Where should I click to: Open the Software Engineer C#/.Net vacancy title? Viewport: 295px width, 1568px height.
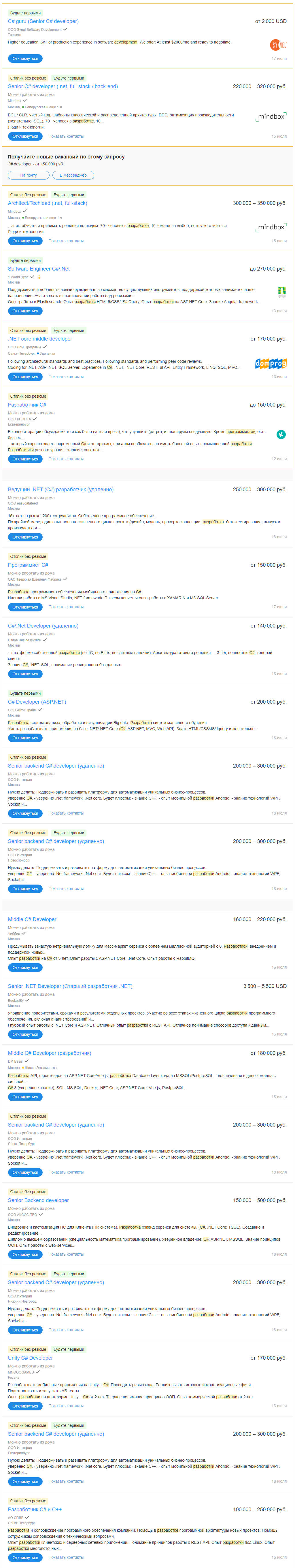(39, 269)
